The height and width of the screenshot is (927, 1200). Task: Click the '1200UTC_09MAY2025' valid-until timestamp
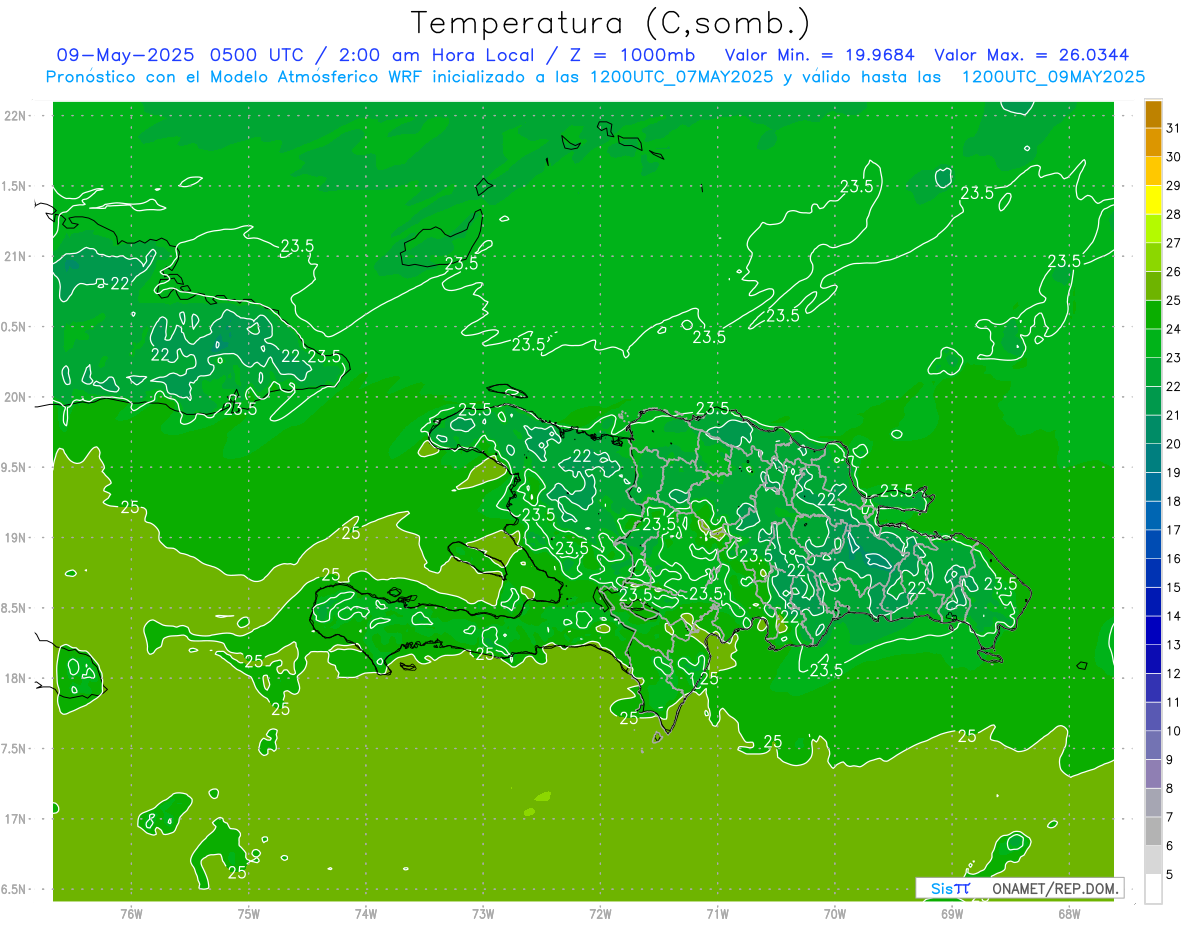[1053, 77]
